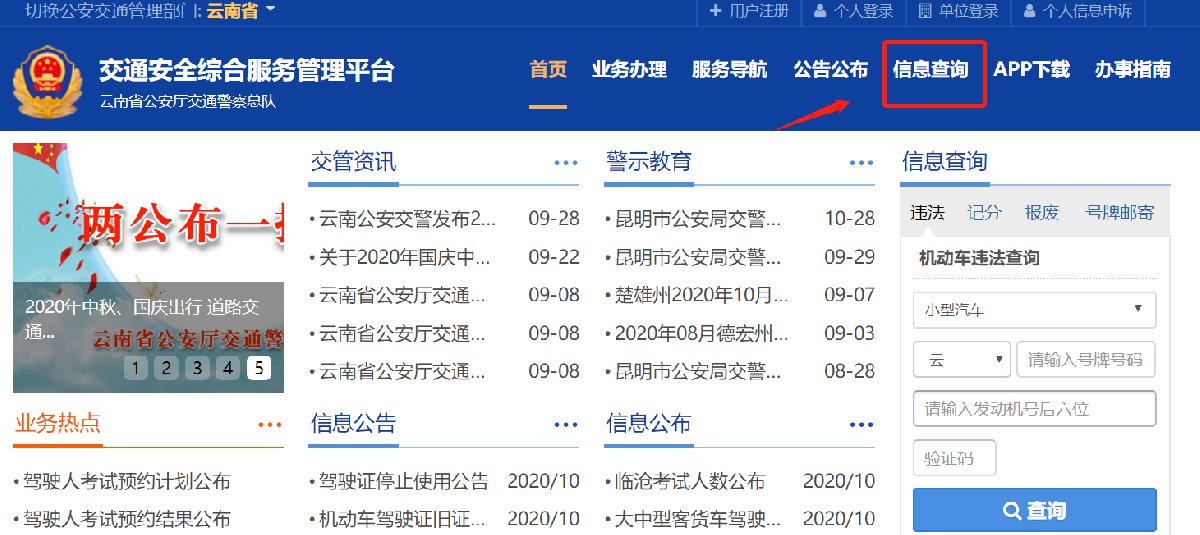The width and height of the screenshot is (1200, 535).
Task: Open the 业务办理 navigation item
Action: [x=629, y=70]
